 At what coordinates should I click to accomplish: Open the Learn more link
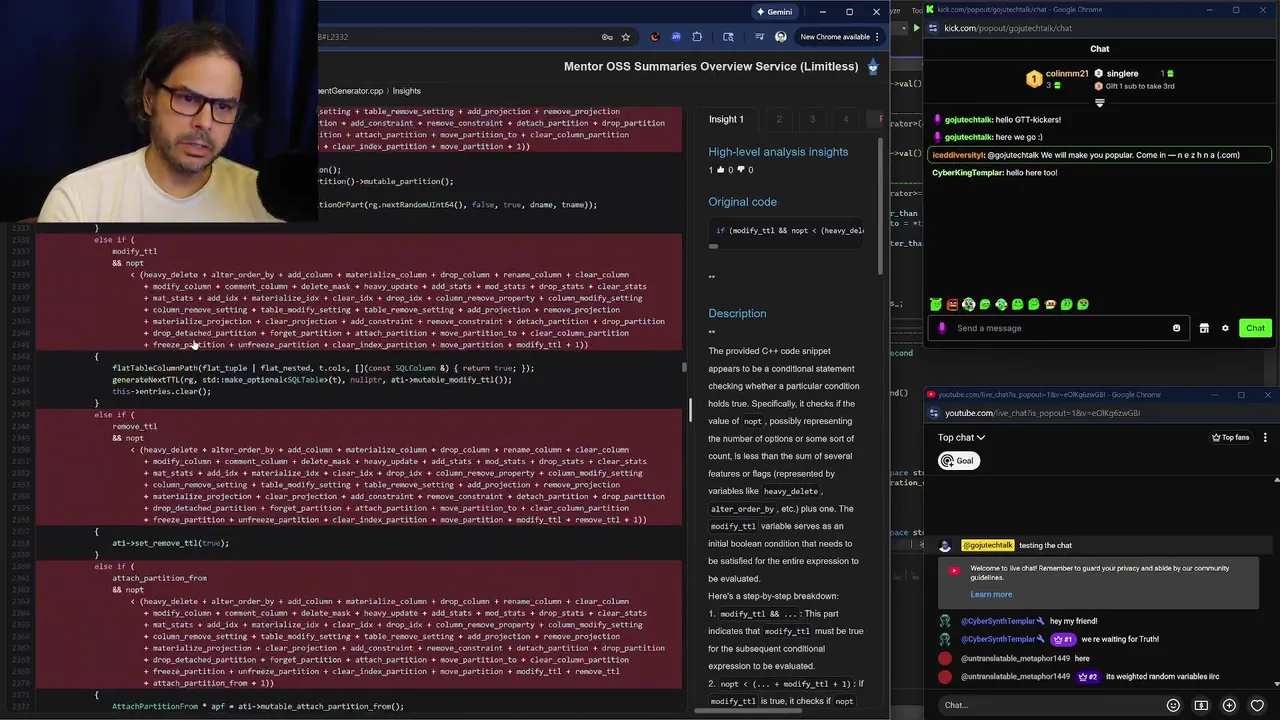tap(990, 594)
